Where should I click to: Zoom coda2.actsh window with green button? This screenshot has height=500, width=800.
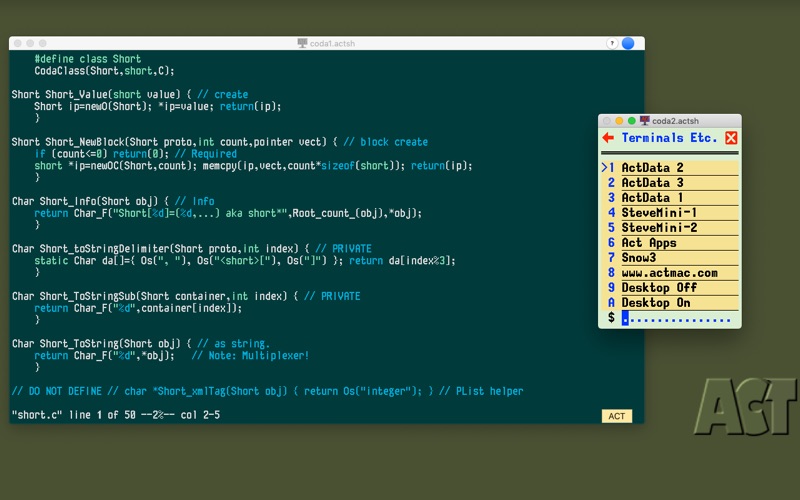tap(632, 121)
